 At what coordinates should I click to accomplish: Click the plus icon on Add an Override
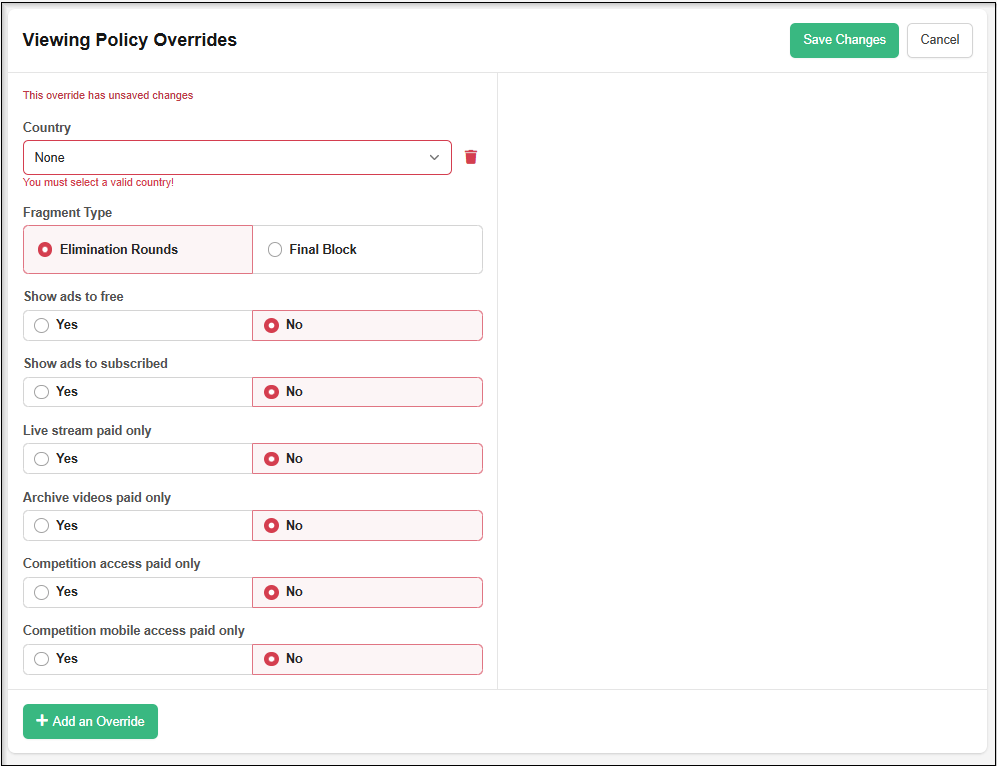42,721
